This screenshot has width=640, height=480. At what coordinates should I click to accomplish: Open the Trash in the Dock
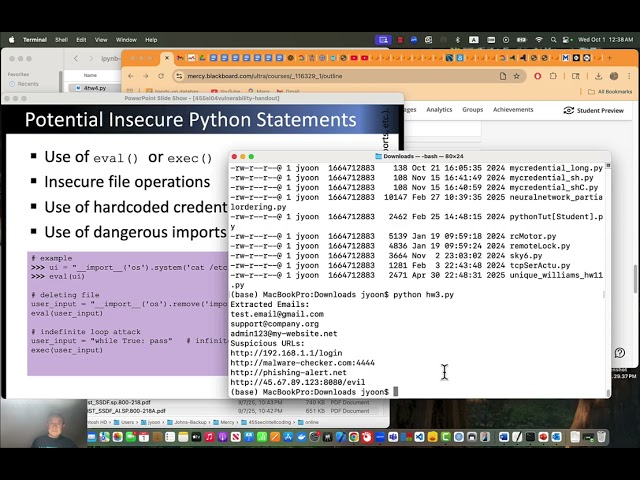point(601,437)
